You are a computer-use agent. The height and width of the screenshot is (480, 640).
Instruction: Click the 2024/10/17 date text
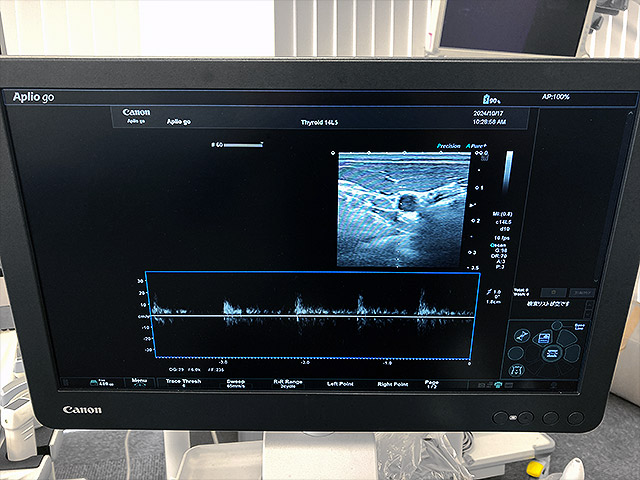coord(488,113)
